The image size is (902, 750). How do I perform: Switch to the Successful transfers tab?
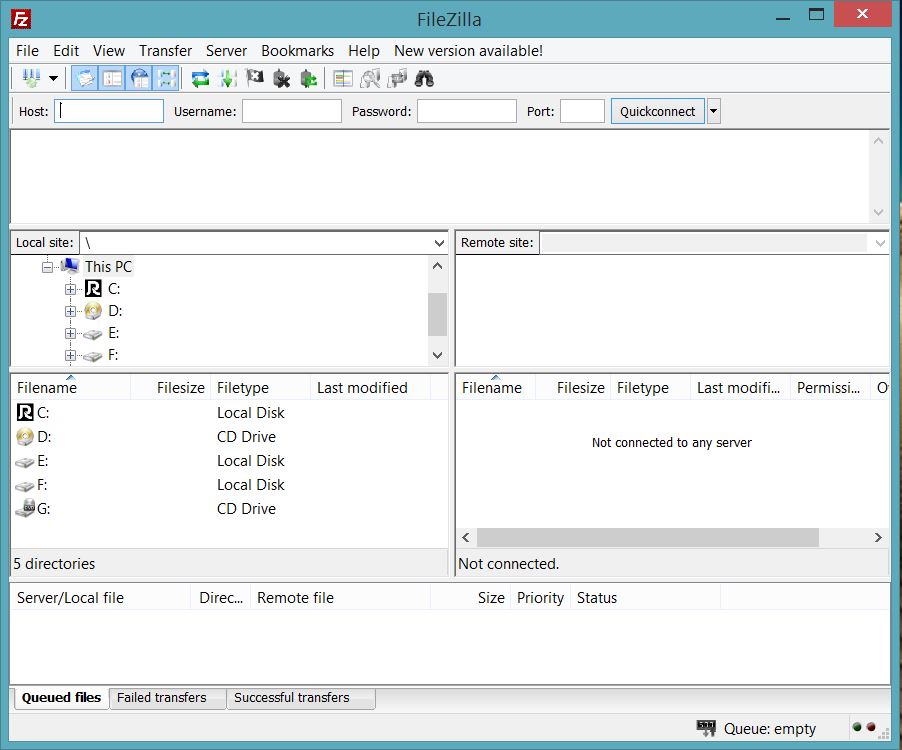point(301,698)
